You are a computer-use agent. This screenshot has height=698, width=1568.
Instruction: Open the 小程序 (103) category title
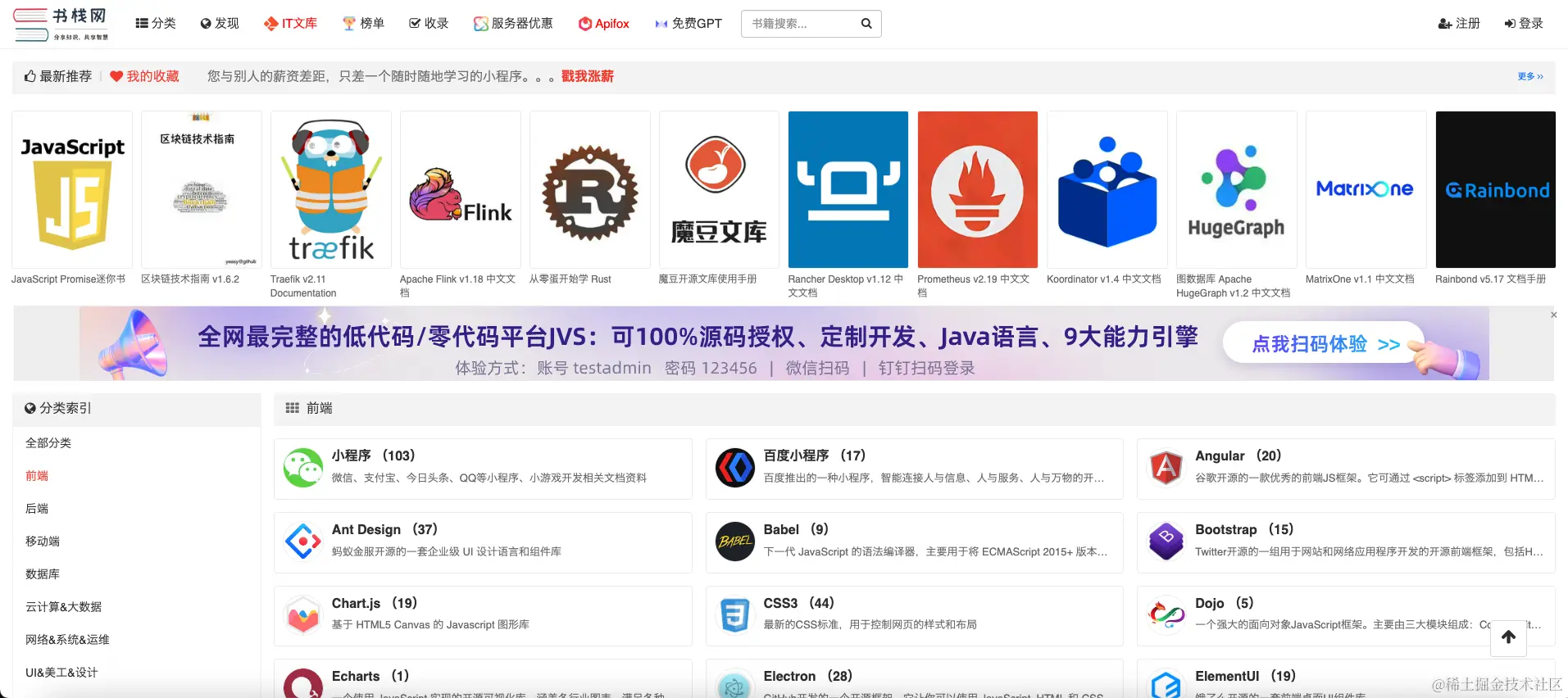click(x=374, y=456)
